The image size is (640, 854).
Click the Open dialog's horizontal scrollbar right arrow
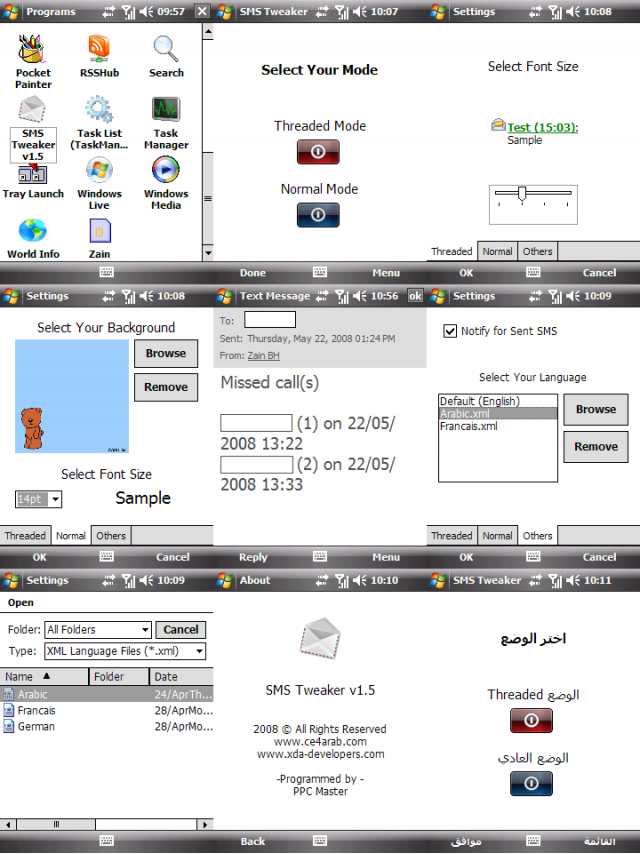click(x=205, y=824)
